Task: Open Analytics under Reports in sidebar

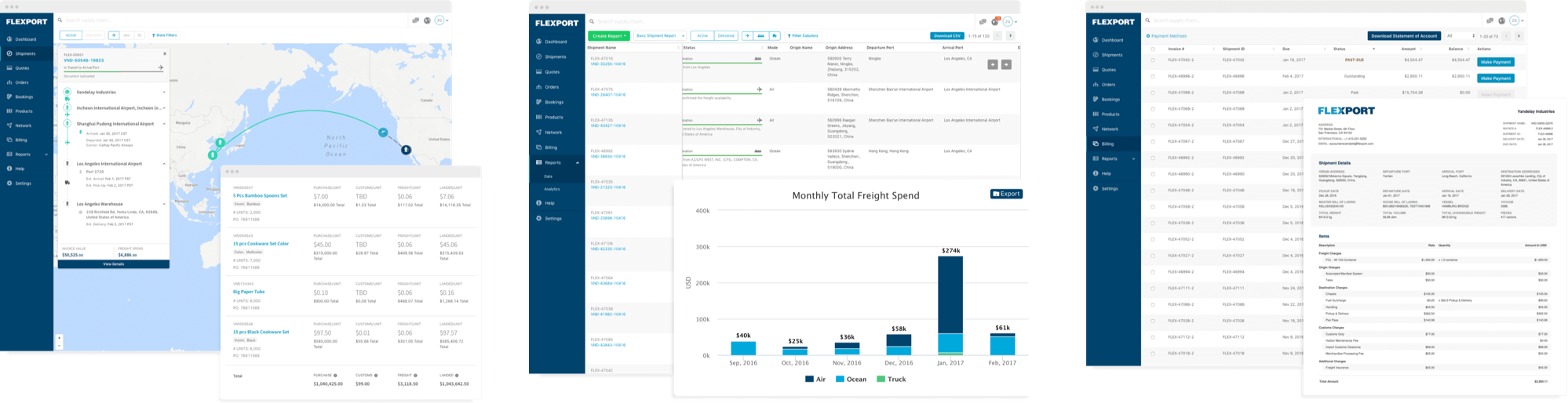Action: (x=552, y=189)
